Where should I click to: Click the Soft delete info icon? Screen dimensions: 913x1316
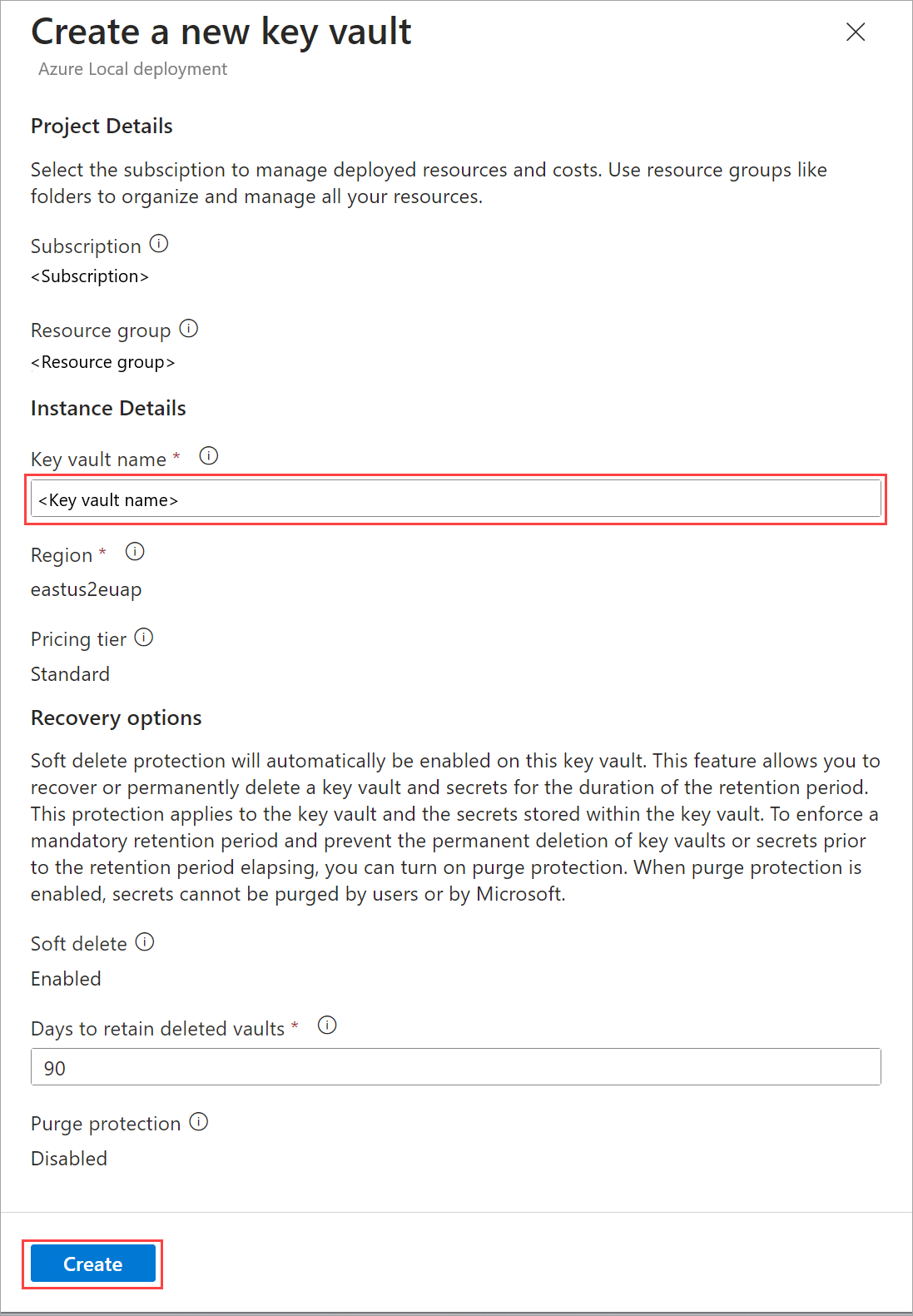click(145, 941)
